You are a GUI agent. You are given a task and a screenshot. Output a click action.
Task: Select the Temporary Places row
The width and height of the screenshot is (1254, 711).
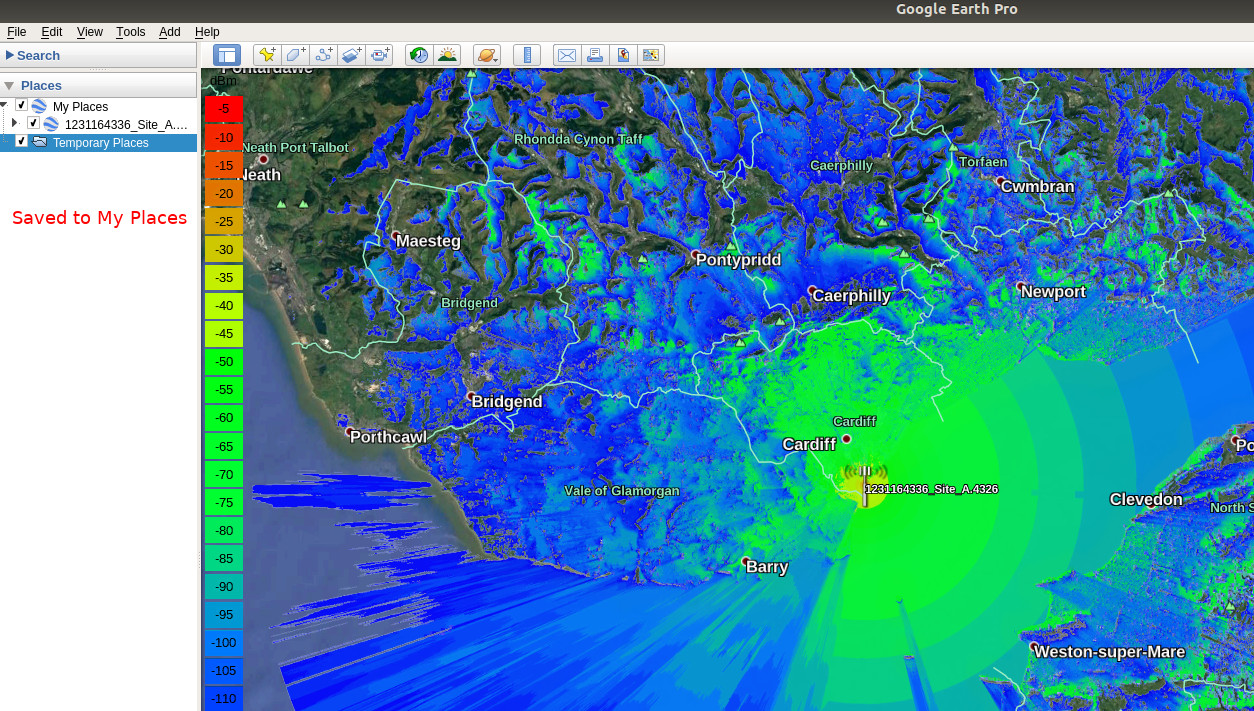(x=98, y=142)
